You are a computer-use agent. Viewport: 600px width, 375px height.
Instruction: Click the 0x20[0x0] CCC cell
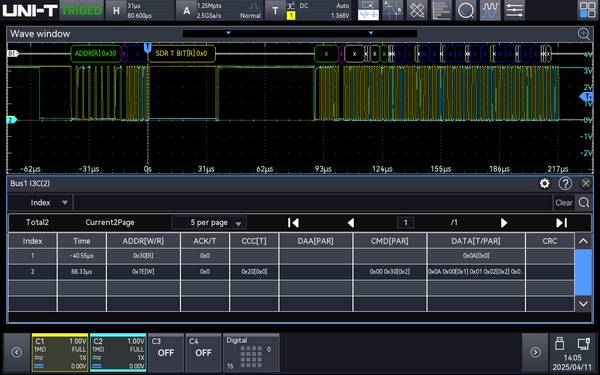(x=254, y=272)
